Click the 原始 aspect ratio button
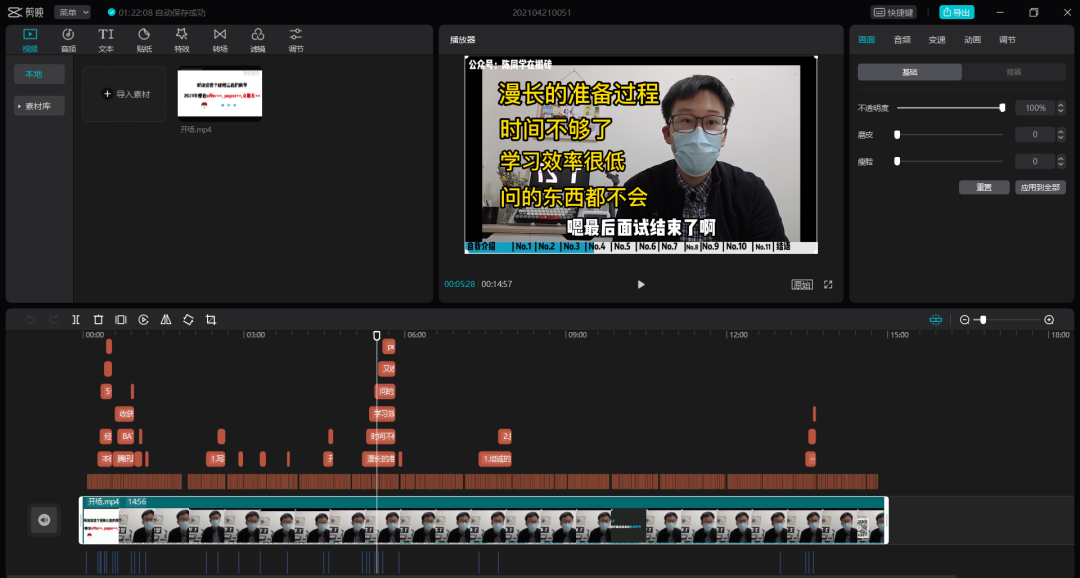This screenshot has height=578, width=1080. tap(802, 285)
